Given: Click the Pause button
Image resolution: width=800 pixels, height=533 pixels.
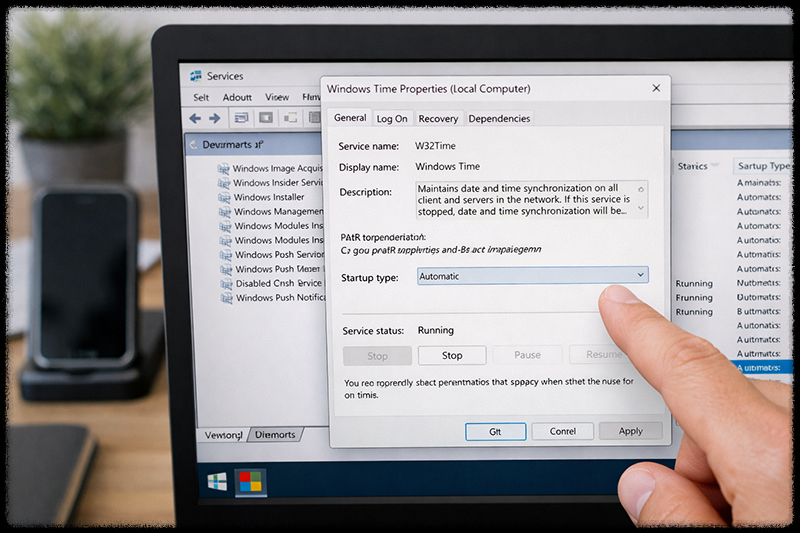Looking at the screenshot, I should tap(528, 355).
